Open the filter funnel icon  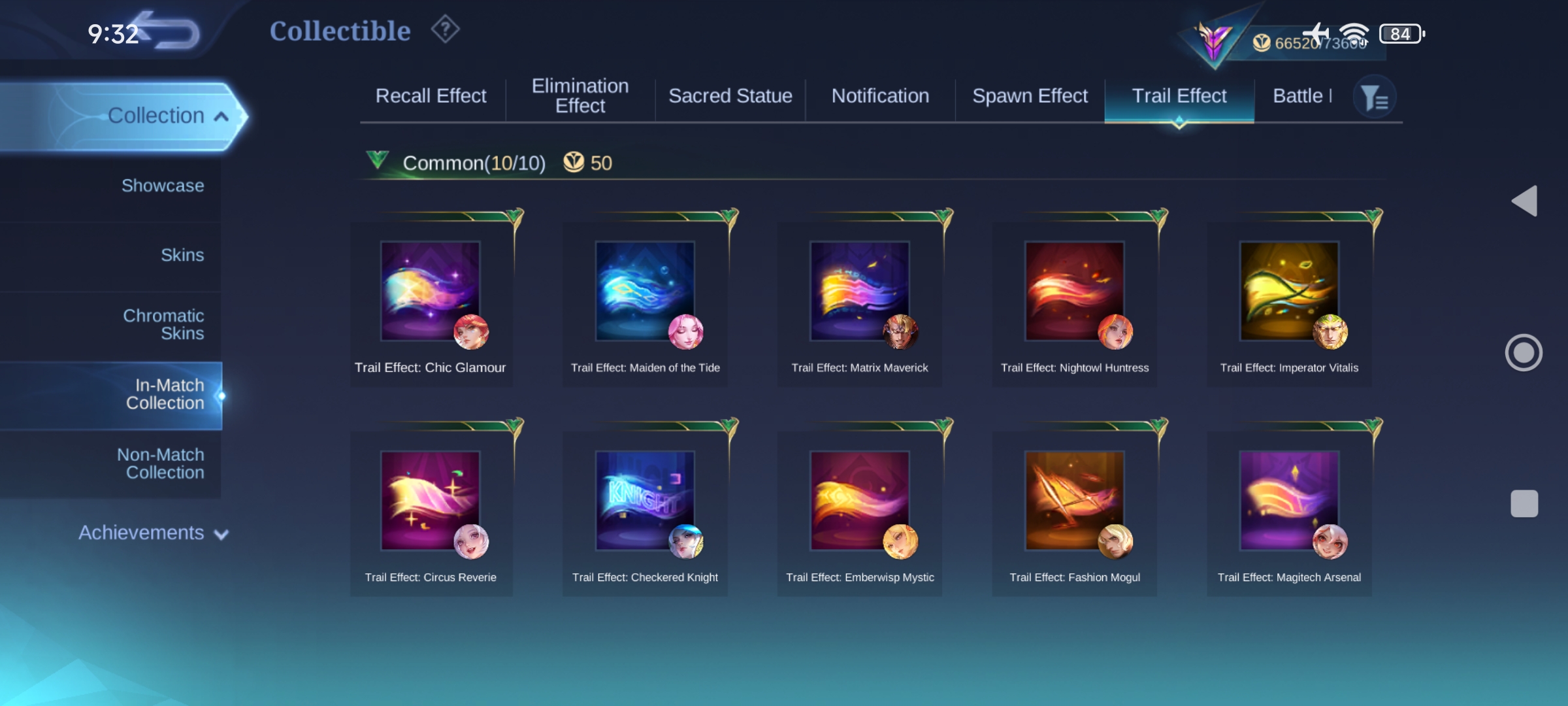(x=1375, y=98)
